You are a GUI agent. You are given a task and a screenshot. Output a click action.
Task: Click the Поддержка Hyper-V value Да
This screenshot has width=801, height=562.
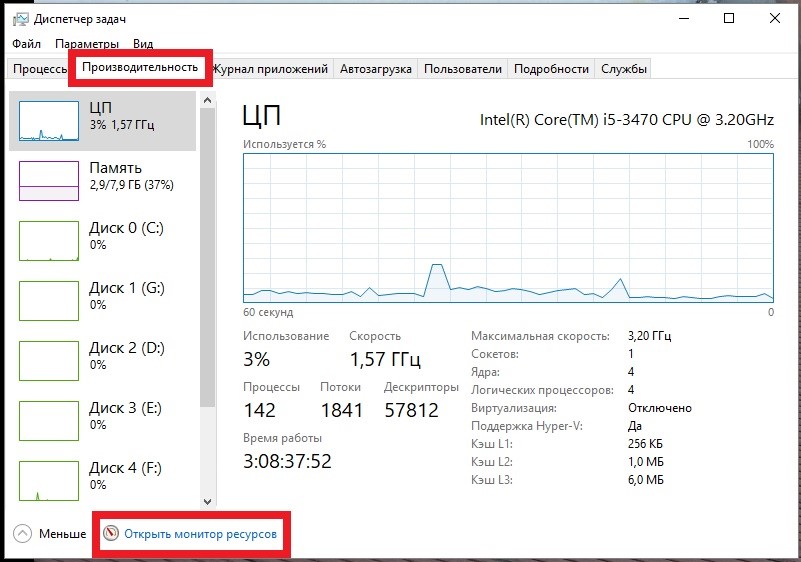click(x=635, y=426)
